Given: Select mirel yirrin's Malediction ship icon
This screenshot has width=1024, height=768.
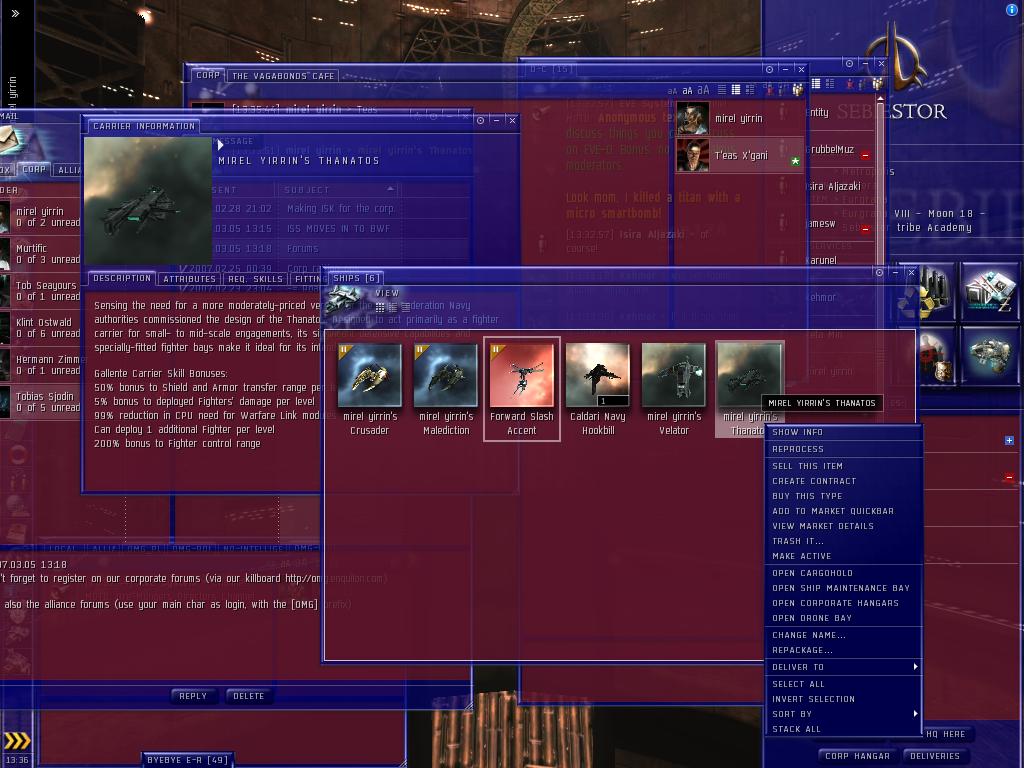Looking at the screenshot, I should tap(446, 375).
